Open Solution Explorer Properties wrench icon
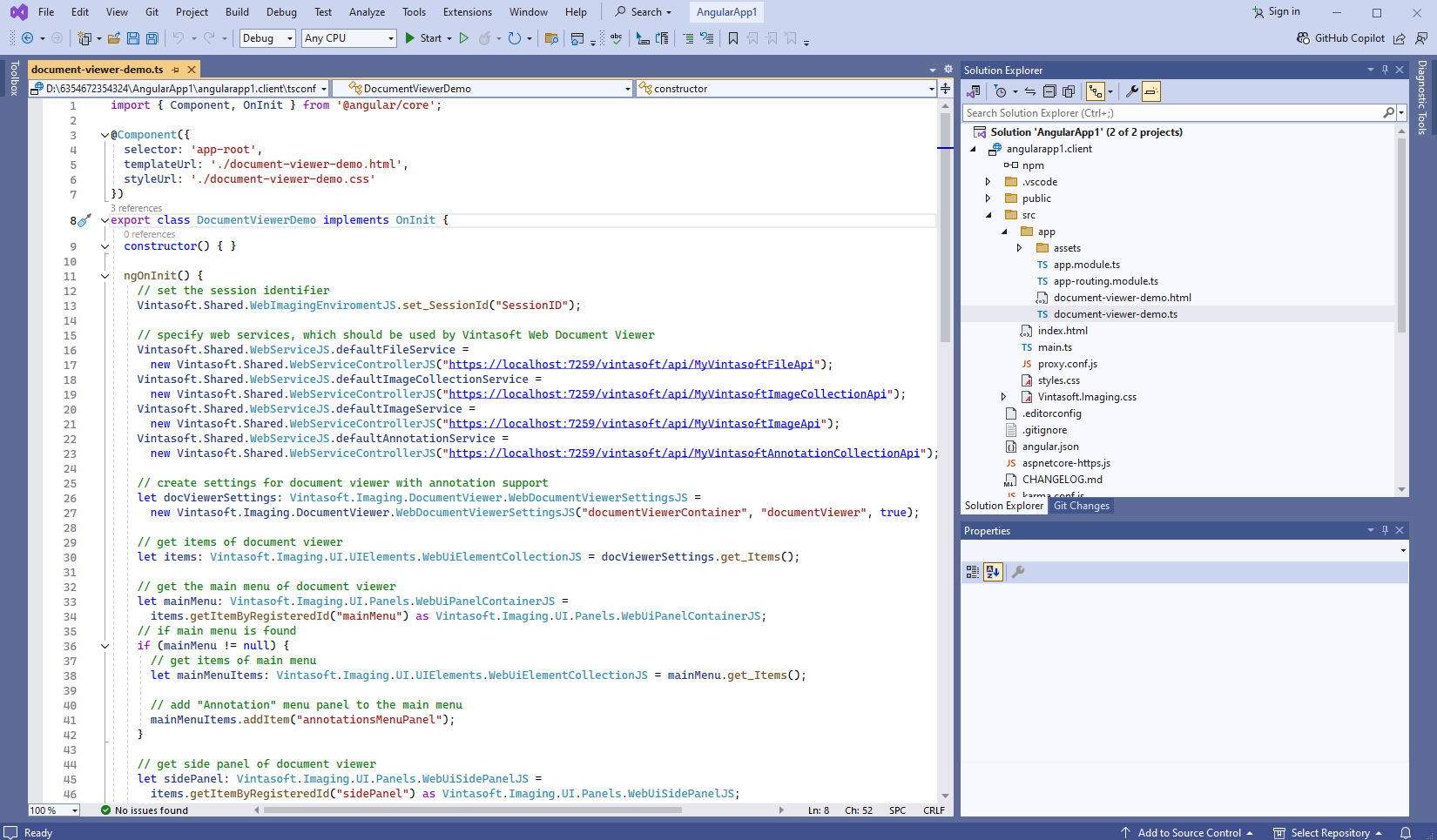This screenshot has height=840, width=1437. pyautogui.click(x=1131, y=91)
